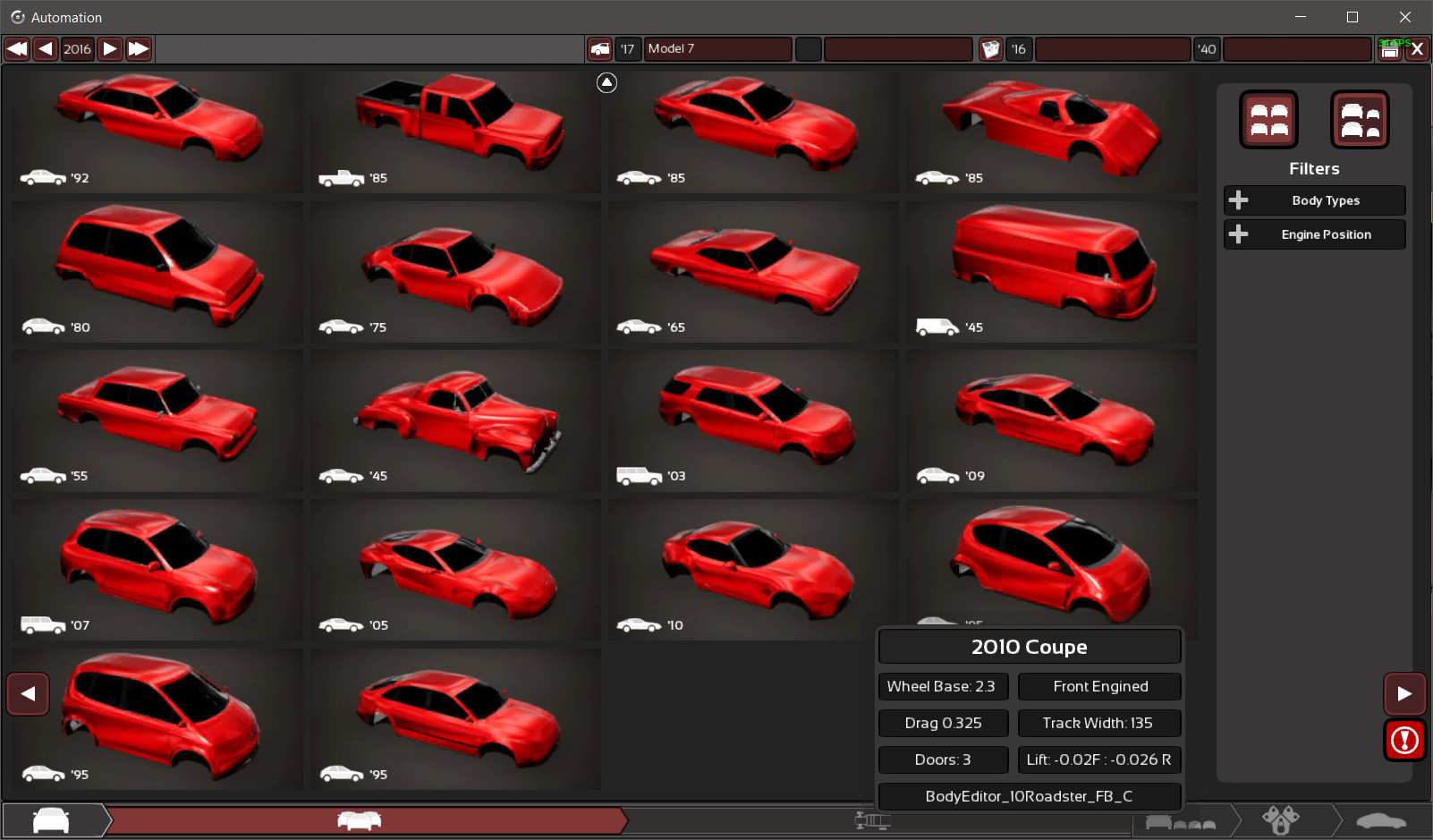Expand the Engine Position filter

pos(1314,234)
